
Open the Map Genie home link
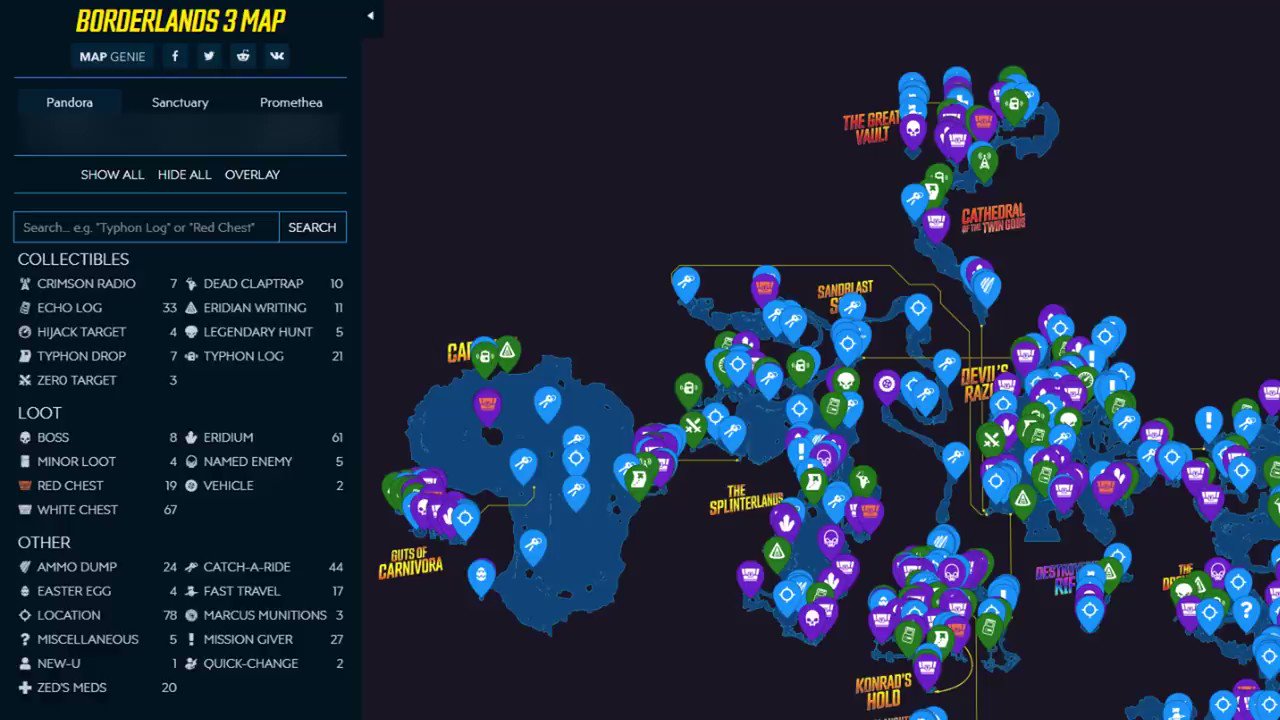click(x=113, y=56)
